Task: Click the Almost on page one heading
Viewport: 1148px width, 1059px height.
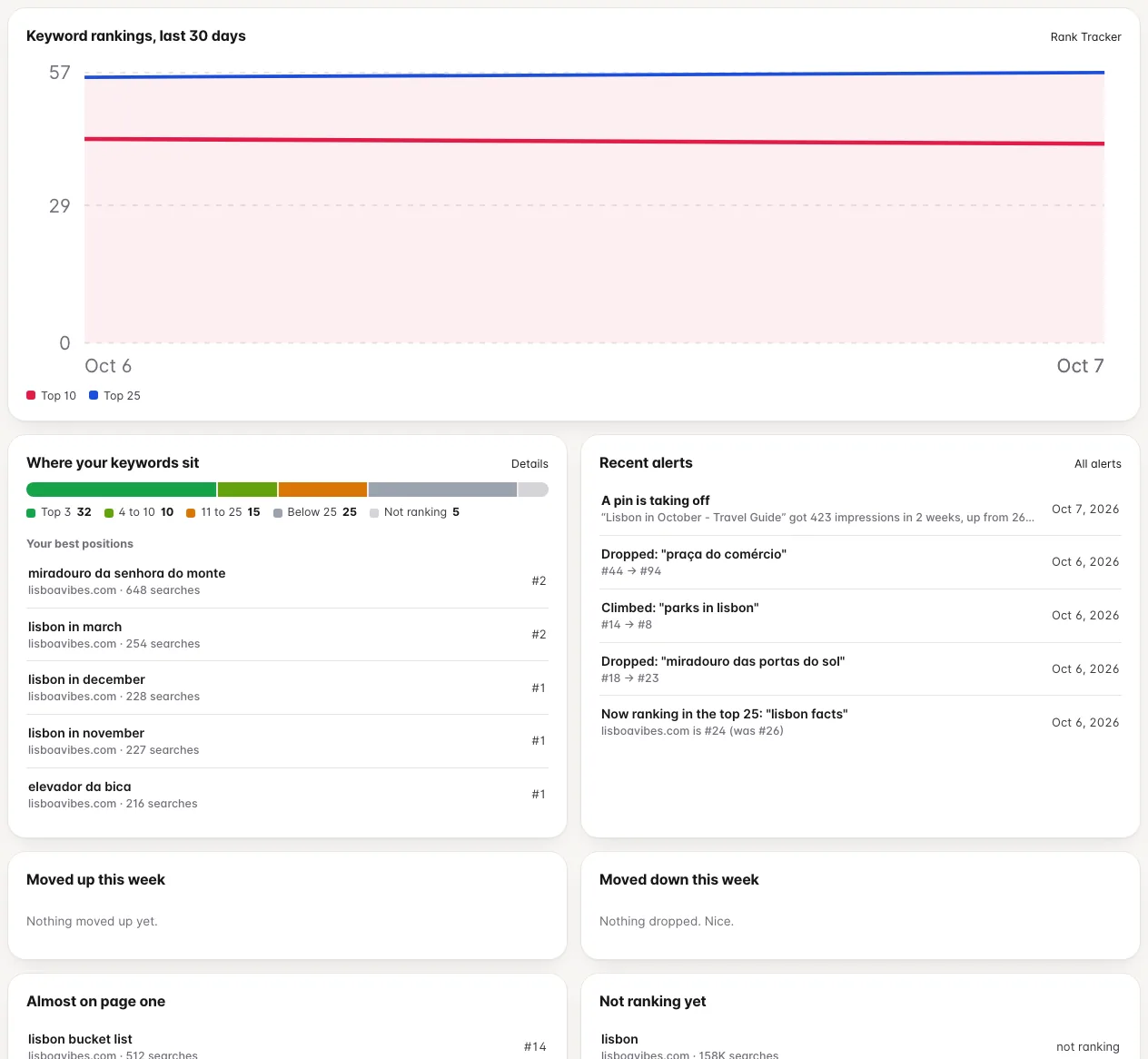Action: (95, 1002)
